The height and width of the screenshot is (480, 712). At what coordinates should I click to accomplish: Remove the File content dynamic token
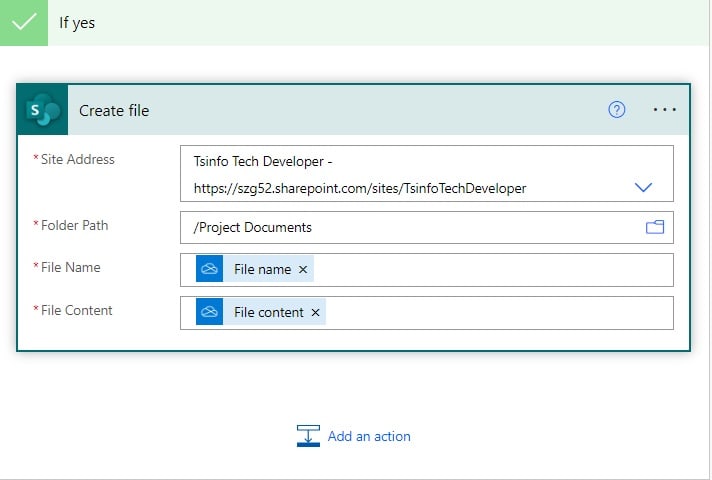(x=315, y=312)
